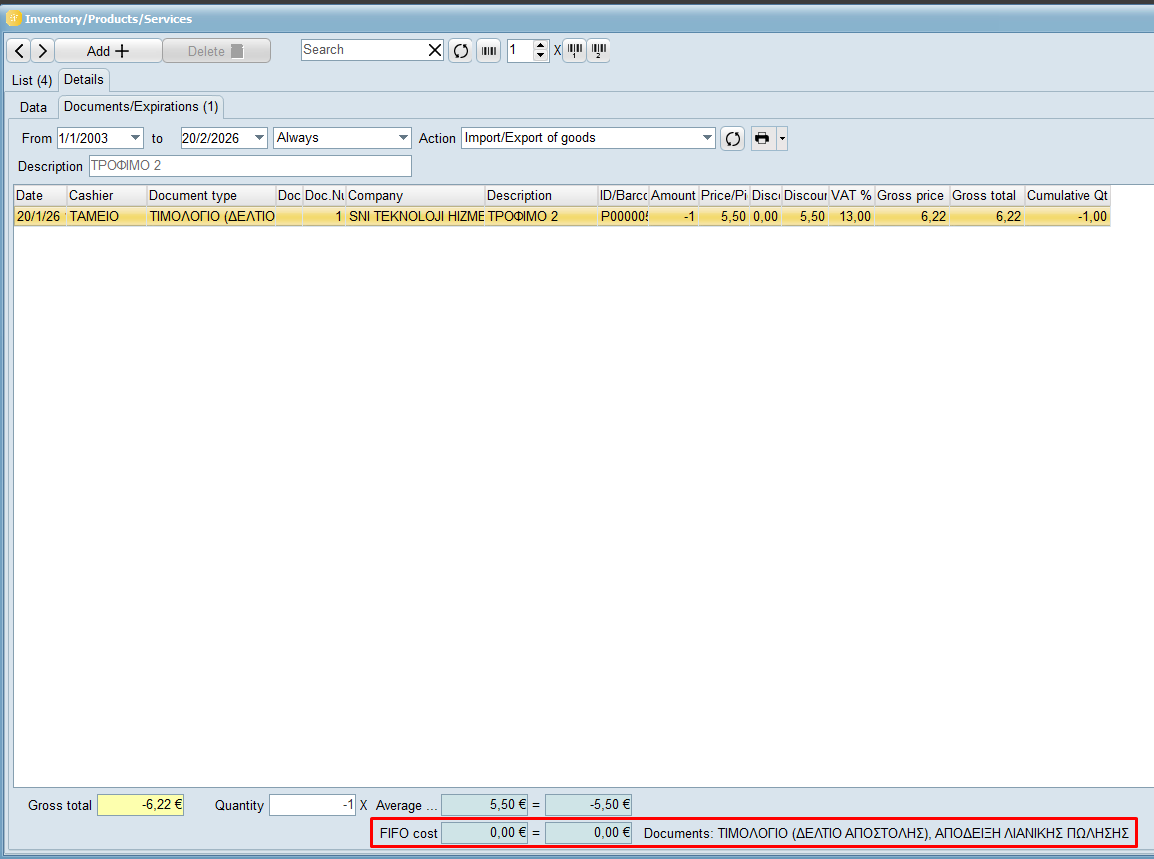Refresh the search results
Screen dimensions: 1154x859
460,51
